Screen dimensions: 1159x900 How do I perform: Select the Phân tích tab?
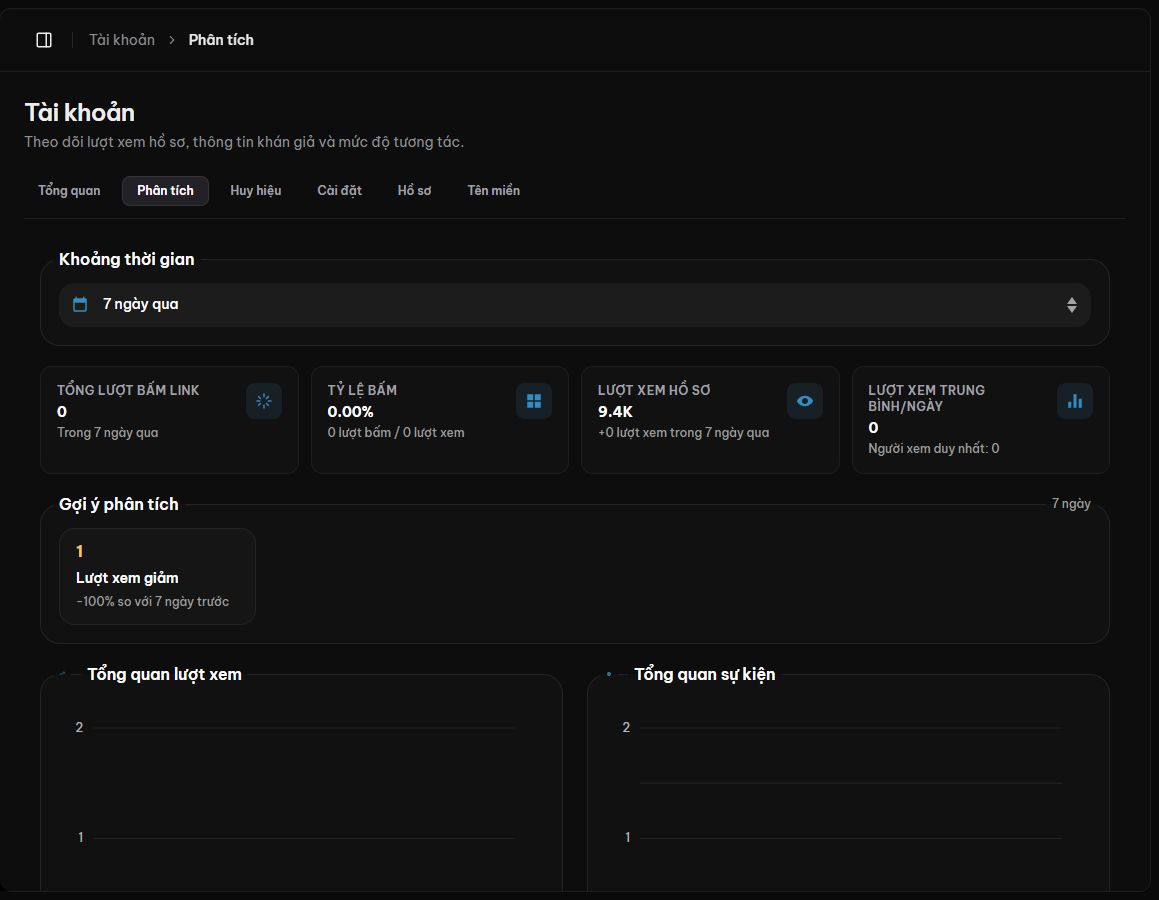[166, 191]
